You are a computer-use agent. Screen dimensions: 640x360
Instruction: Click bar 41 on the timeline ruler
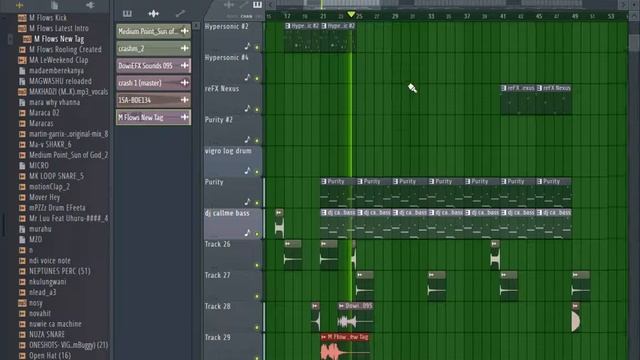point(503,16)
